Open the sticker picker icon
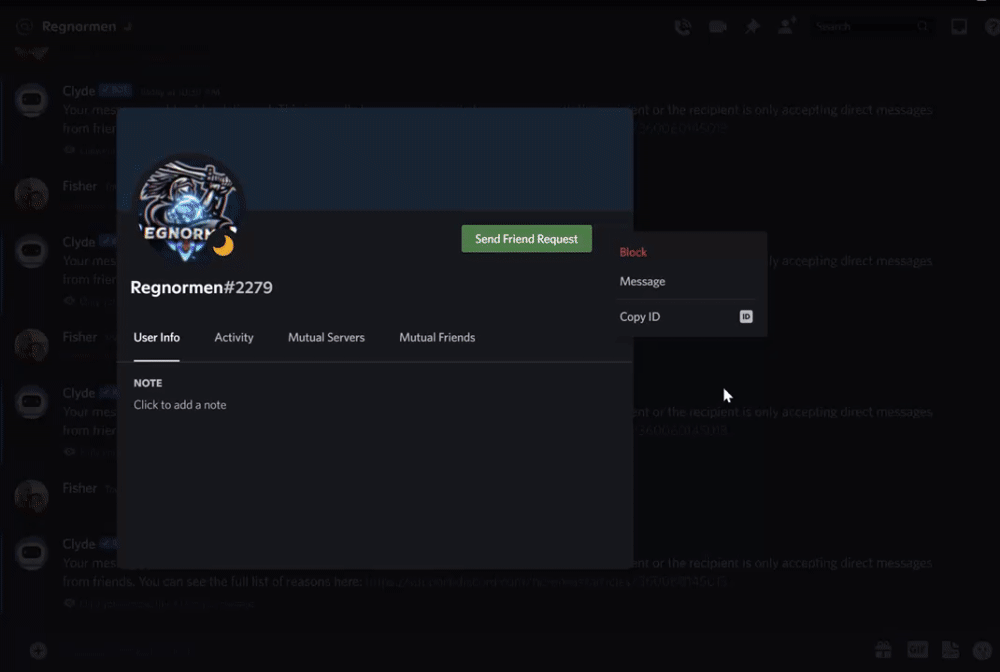1000x672 pixels. point(950,650)
